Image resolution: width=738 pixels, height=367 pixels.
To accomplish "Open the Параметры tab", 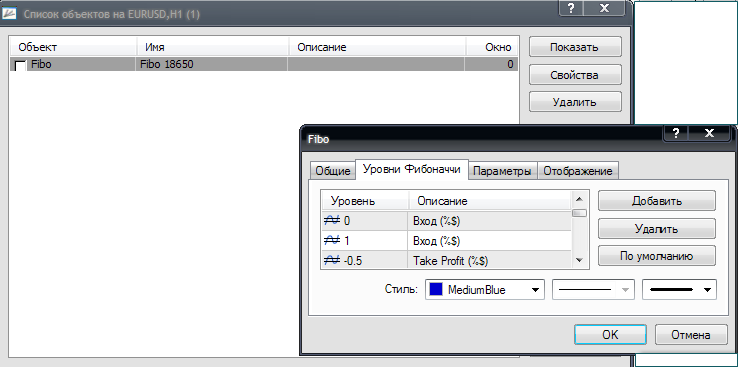I will click(503, 171).
